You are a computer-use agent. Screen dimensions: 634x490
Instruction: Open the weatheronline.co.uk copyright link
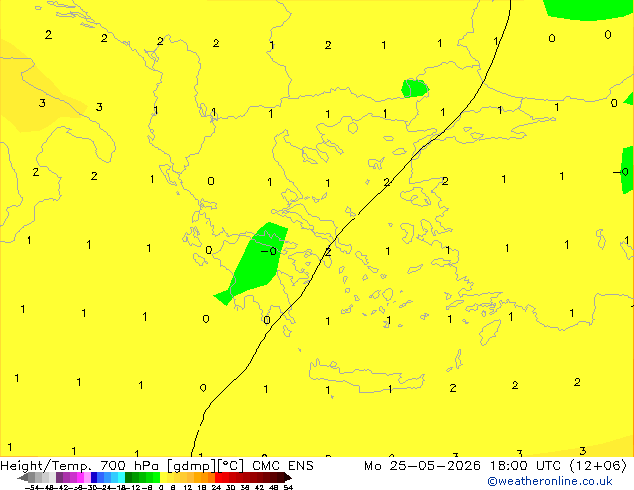pyautogui.click(x=550, y=481)
